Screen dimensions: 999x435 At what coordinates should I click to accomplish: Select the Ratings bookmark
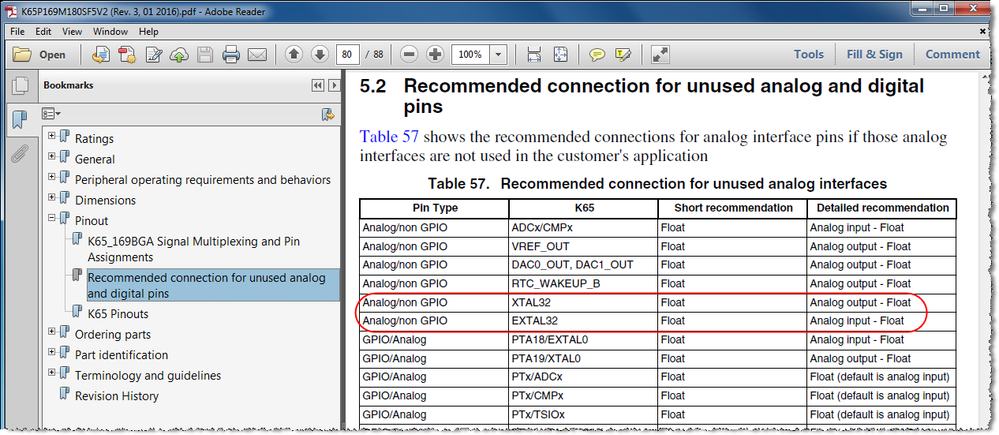tap(94, 138)
